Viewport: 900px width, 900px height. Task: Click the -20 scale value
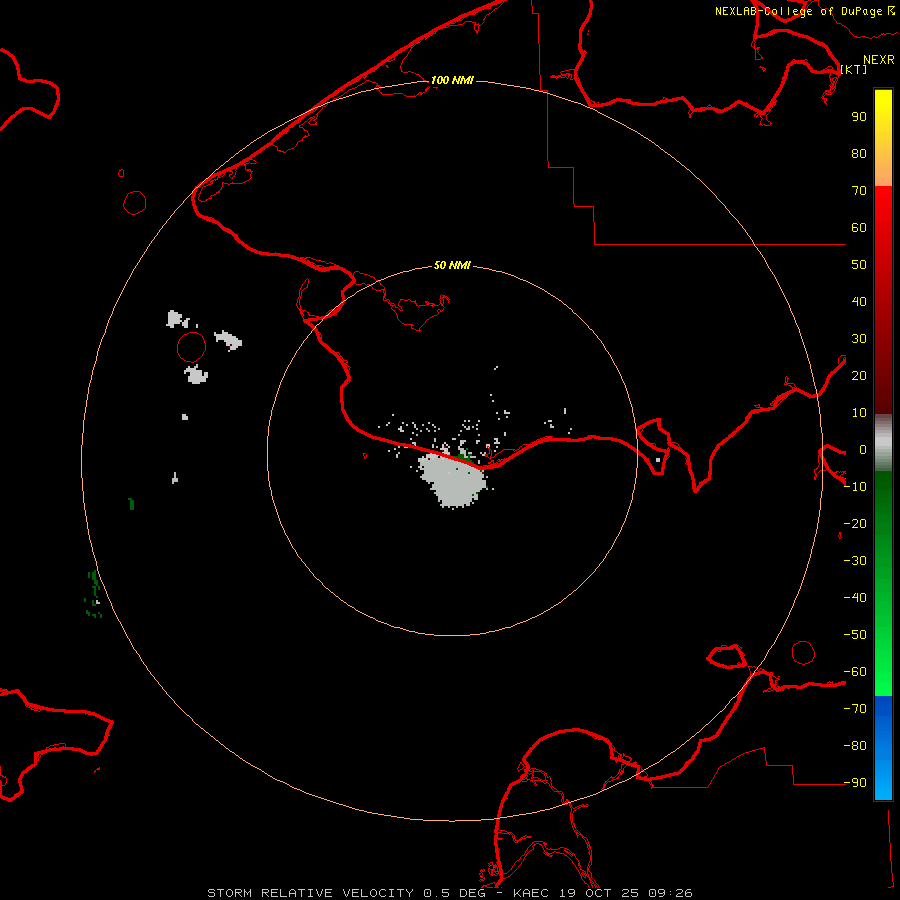point(855,523)
